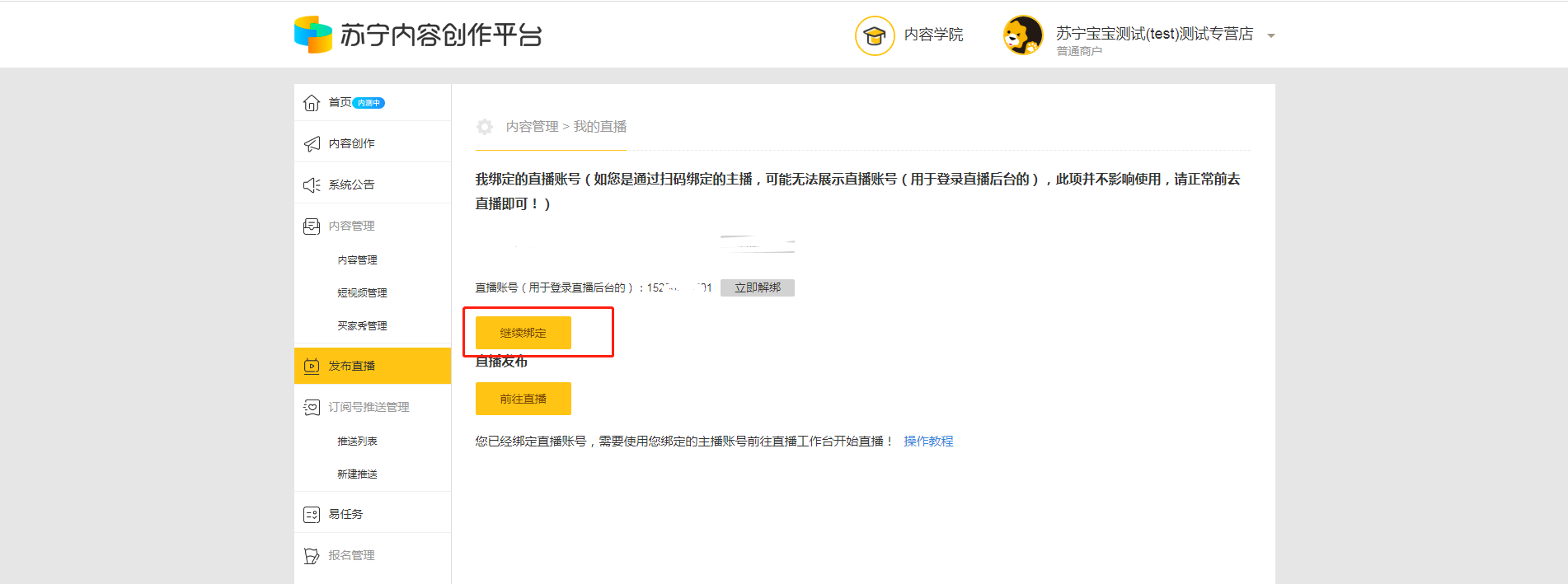Click the 订阅号推送管理 icon
Viewport: 1568px width, 584px height.
point(312,408)
